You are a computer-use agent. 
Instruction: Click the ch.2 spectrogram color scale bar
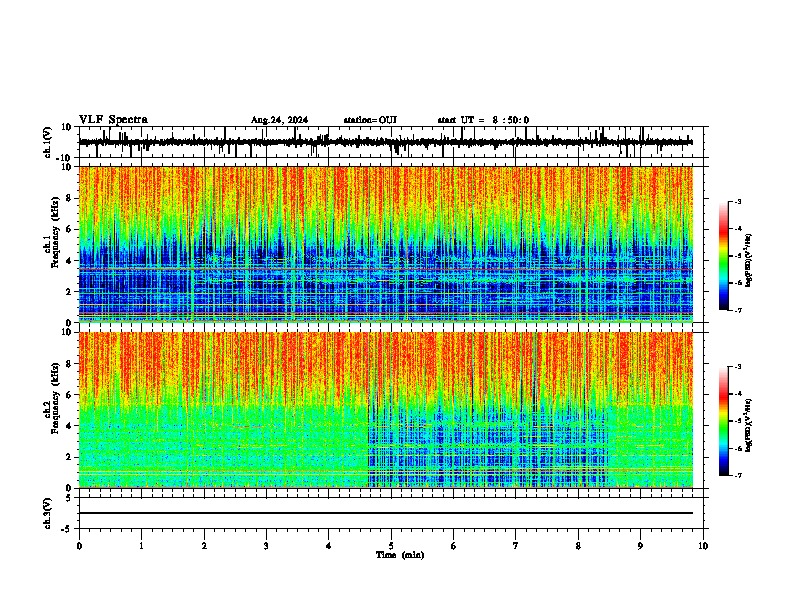pyautogui.click(x=724, y=421)
